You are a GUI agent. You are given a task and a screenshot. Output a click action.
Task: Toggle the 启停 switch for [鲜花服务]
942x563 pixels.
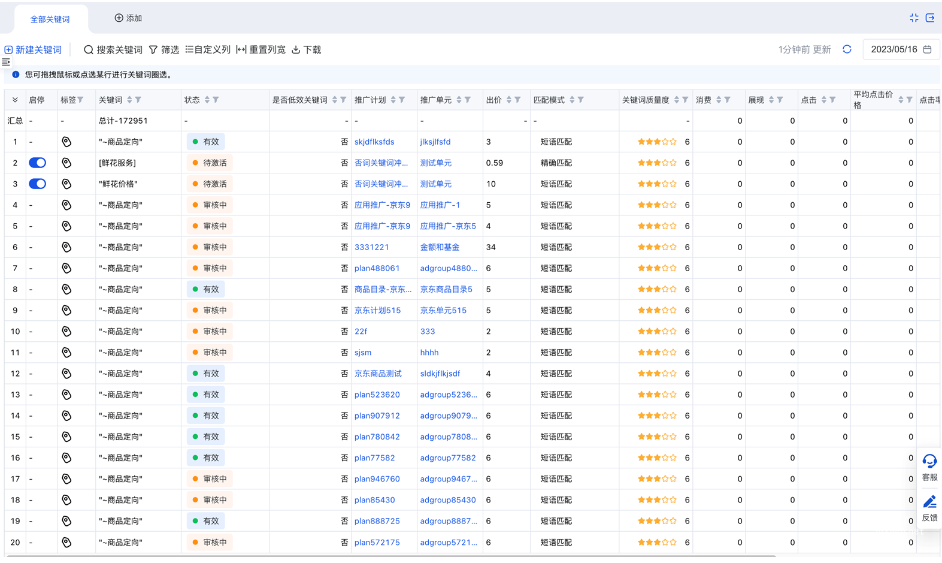38,163
